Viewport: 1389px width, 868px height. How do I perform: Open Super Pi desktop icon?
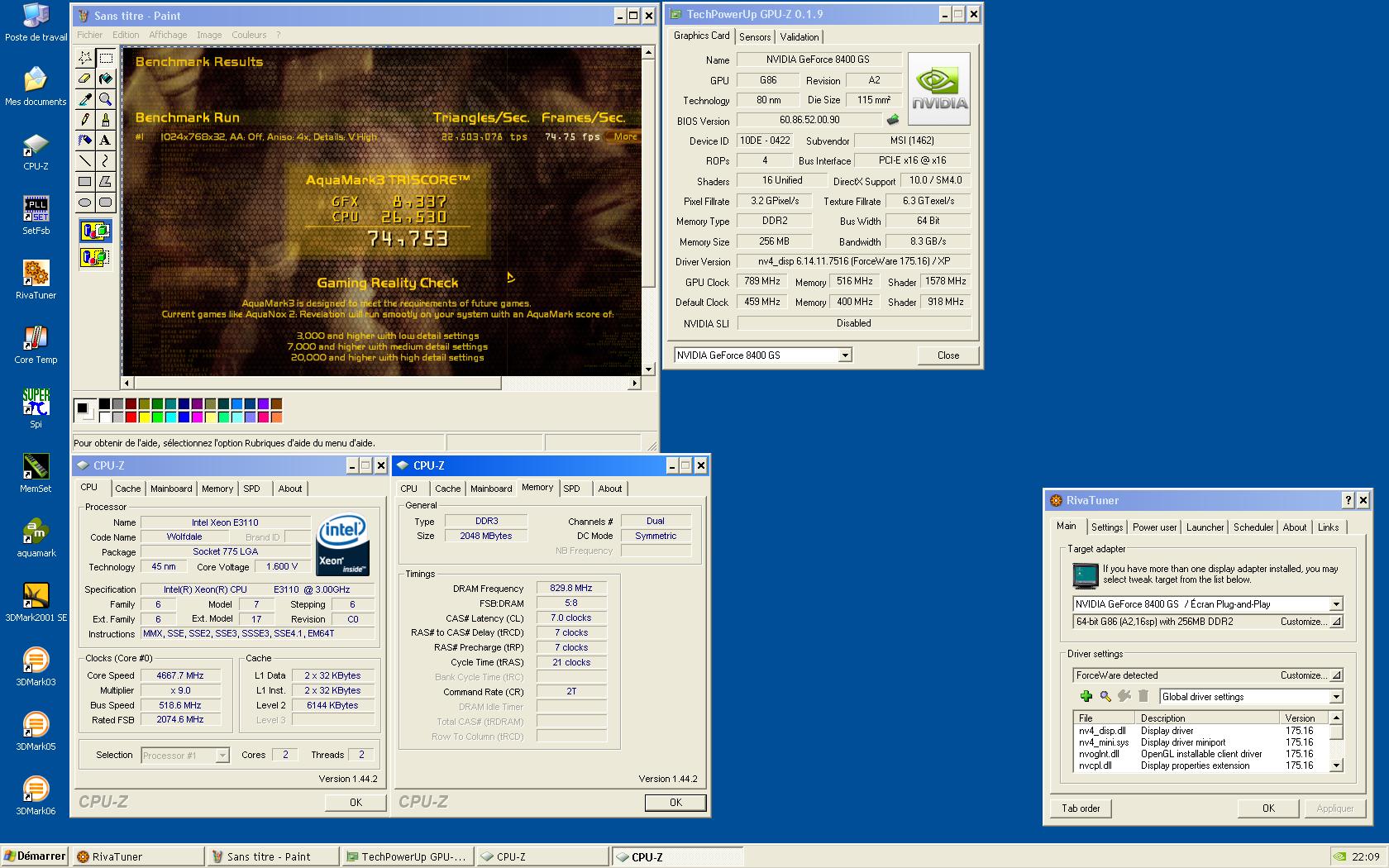[x=36, y=408]
